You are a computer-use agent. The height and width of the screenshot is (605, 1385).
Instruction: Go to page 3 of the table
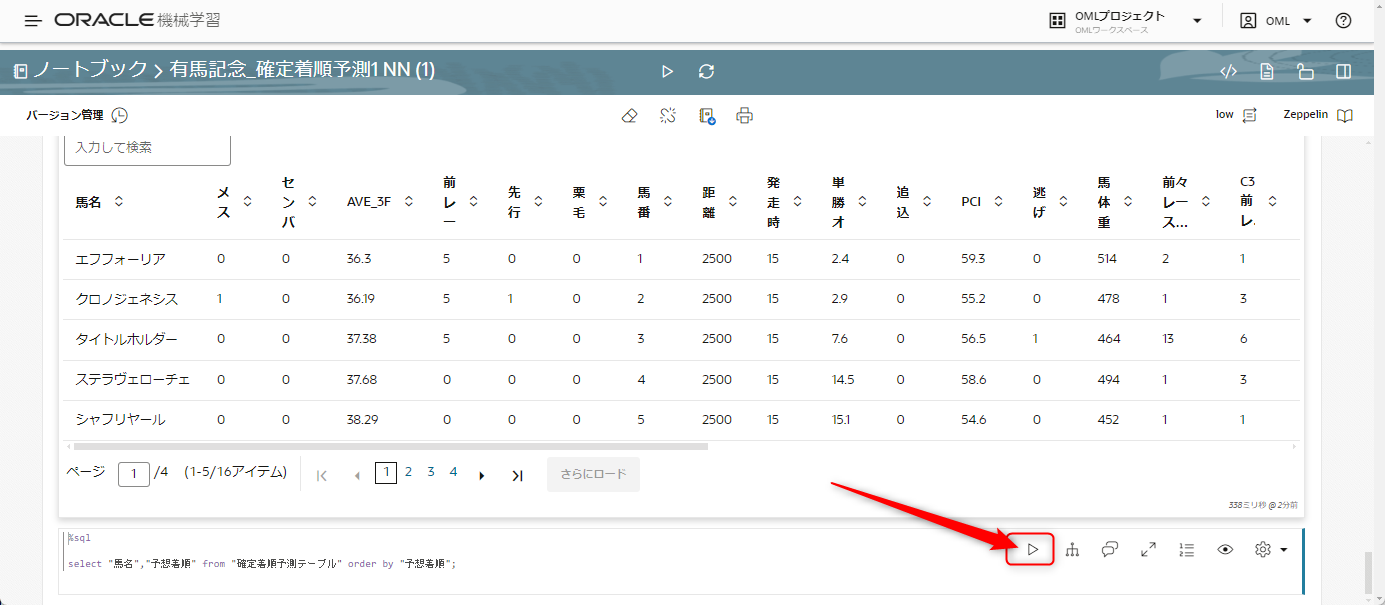[x=431, y=472]
